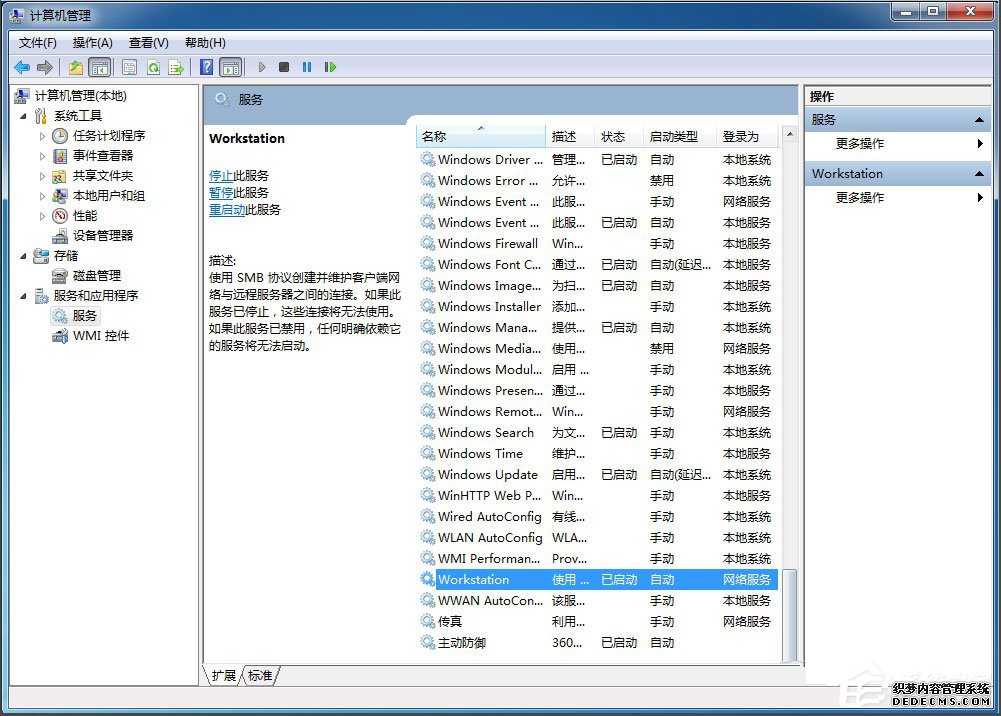The height and width of the screenshot is (716, 1001).
Task: Open 更多操作 under 服务 section
Action: (860, 144)
